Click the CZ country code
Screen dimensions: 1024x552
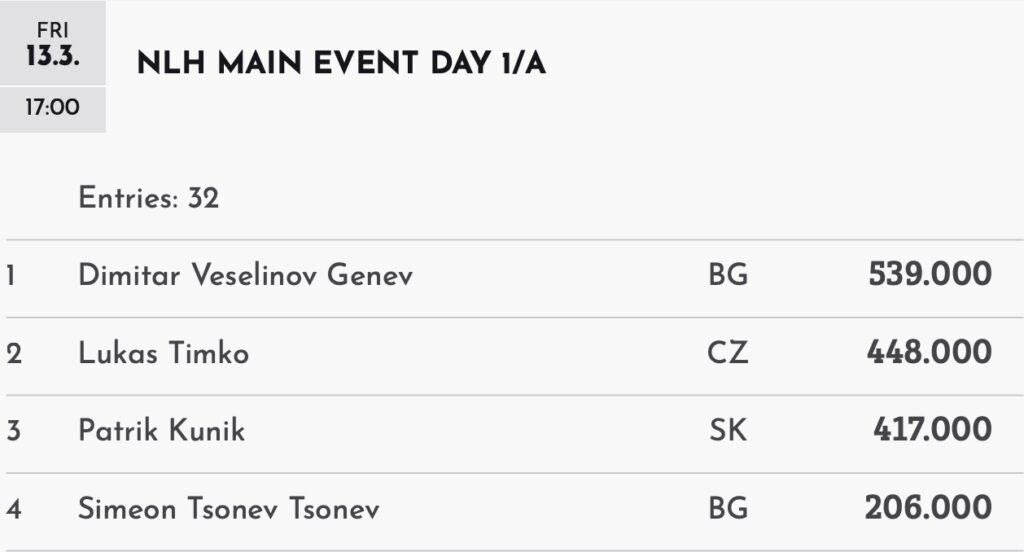point(727,353)
